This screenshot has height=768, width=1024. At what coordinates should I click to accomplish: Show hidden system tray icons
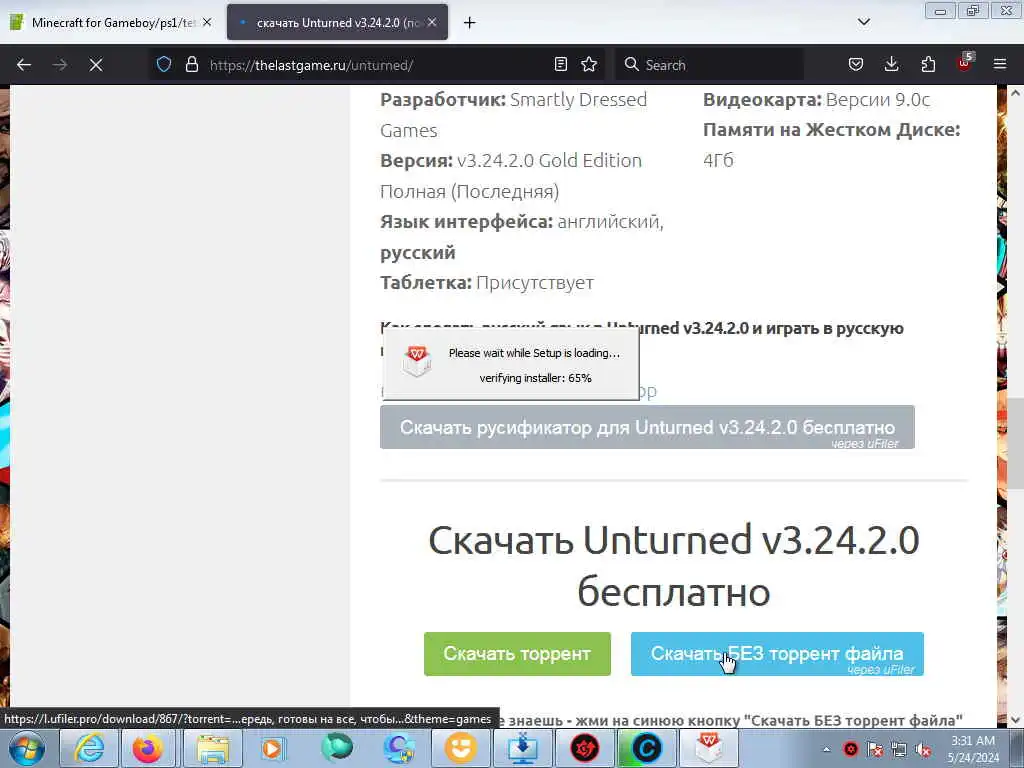pyautogui.click(x=826, y=750)
